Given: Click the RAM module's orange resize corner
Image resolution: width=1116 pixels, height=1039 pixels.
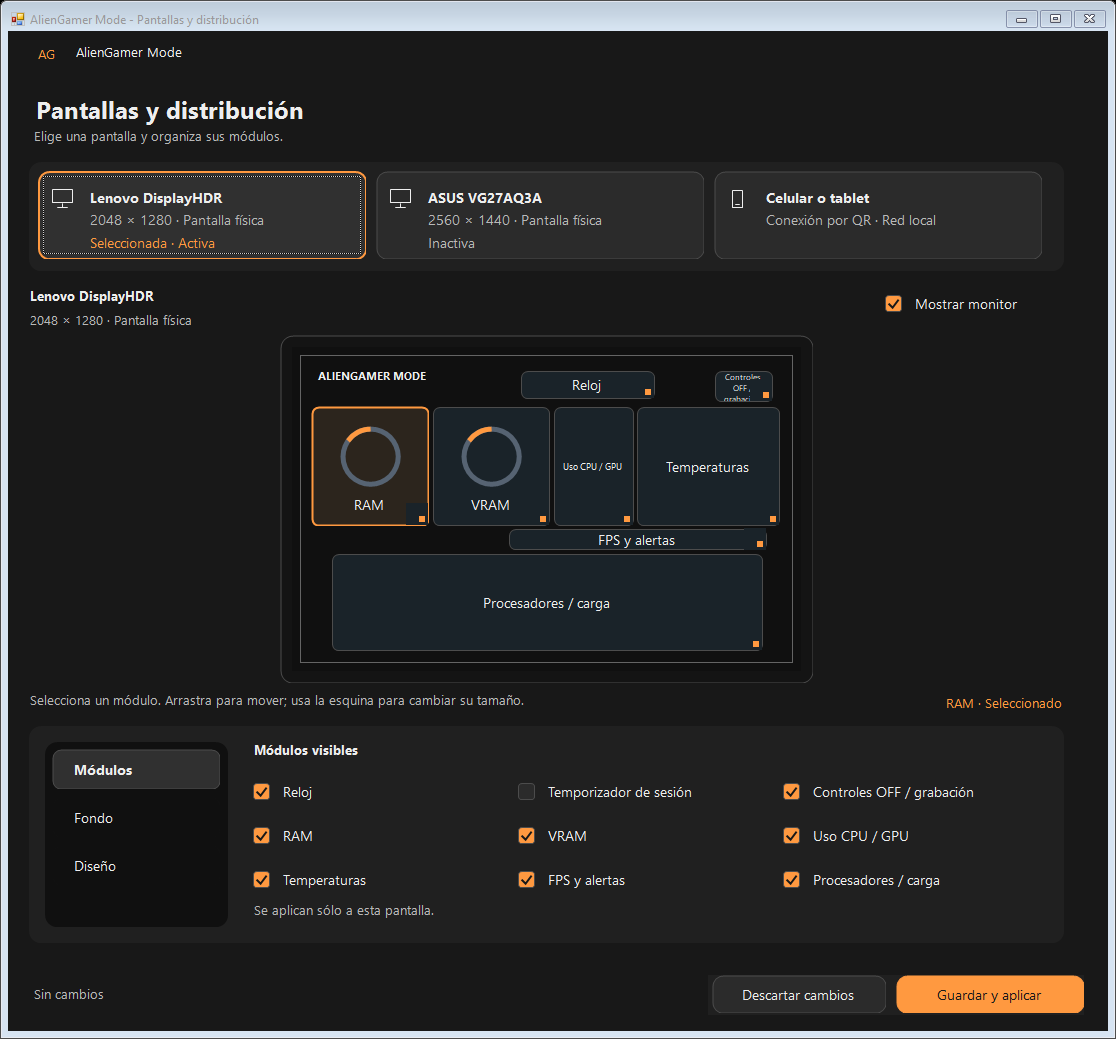Looking at the screenshot, I should [422, 520].
